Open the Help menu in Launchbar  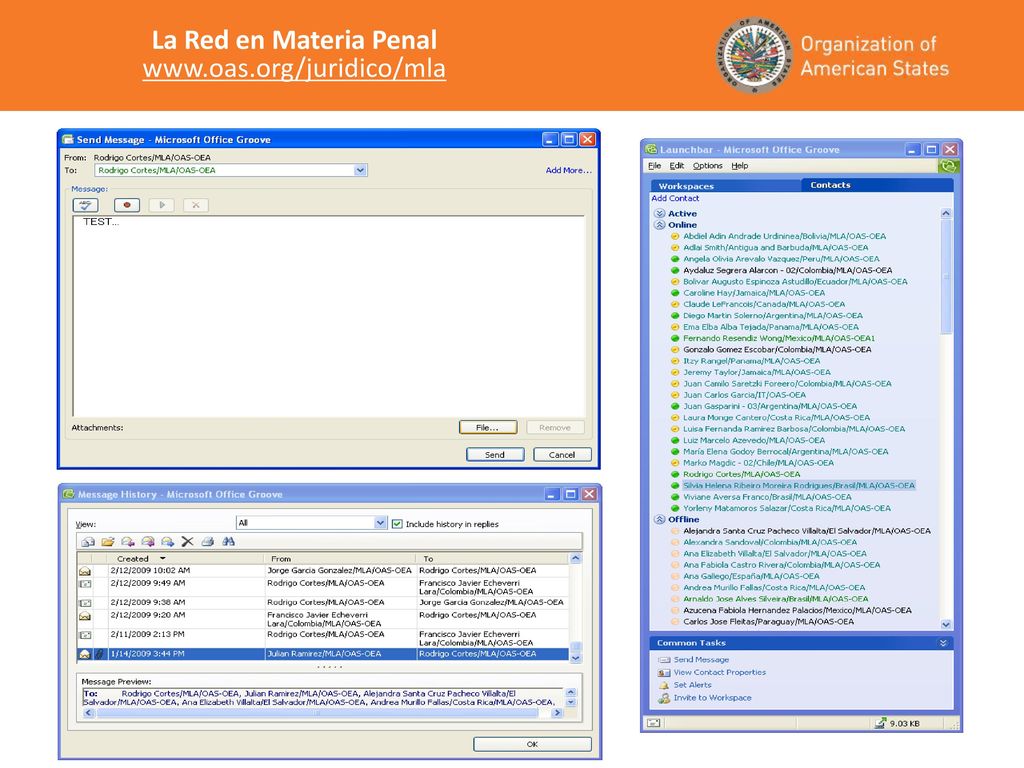739,166
